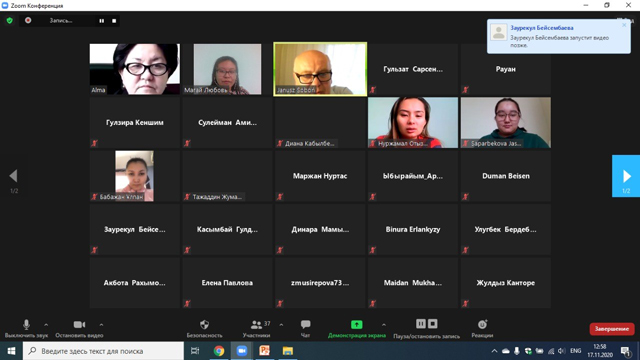Click the green encryption shield icon
Screen dimensions: 640x360
(x=10, y=20)
